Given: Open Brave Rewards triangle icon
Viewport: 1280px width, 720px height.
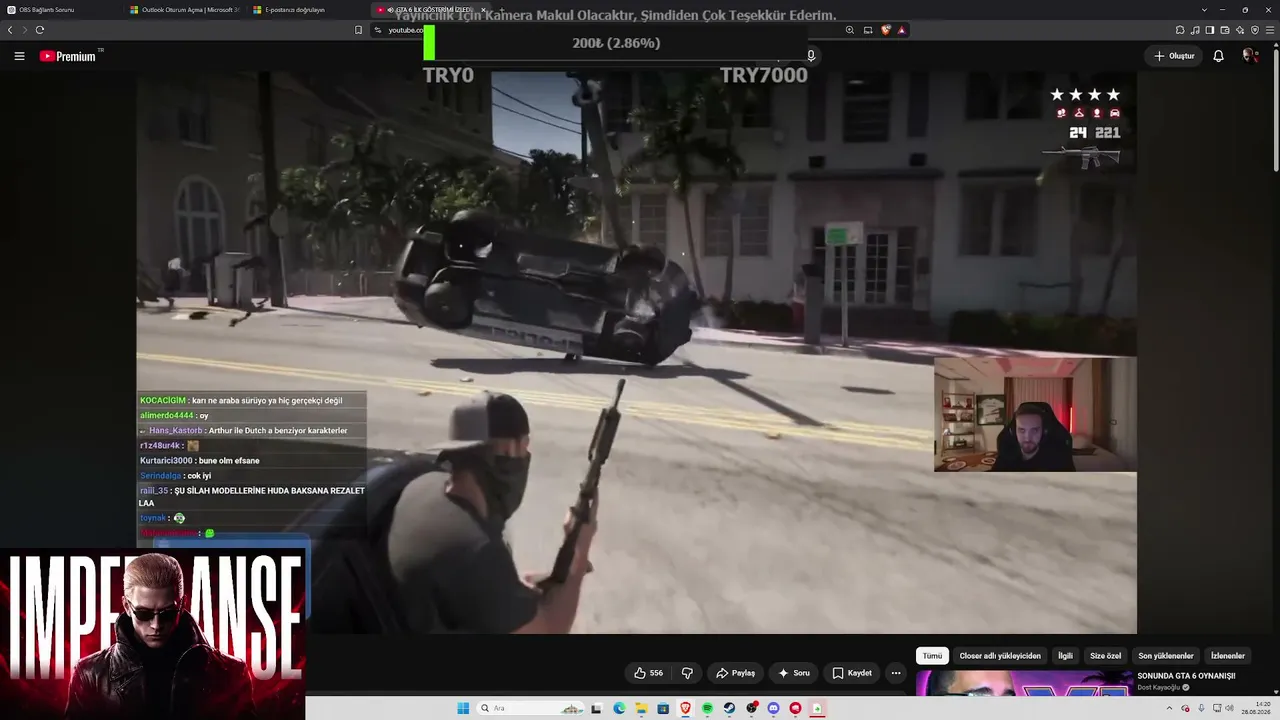Looking at the screenshot, I should [901, 30].
